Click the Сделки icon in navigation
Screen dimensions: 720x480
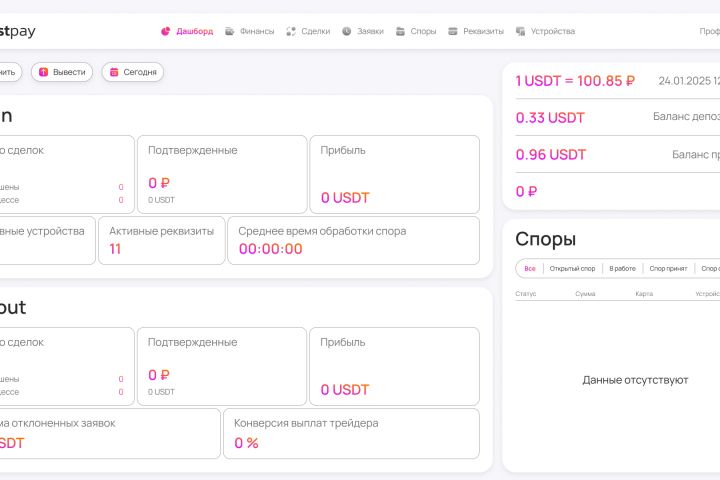pyautogui.click(x=291, y=31)
